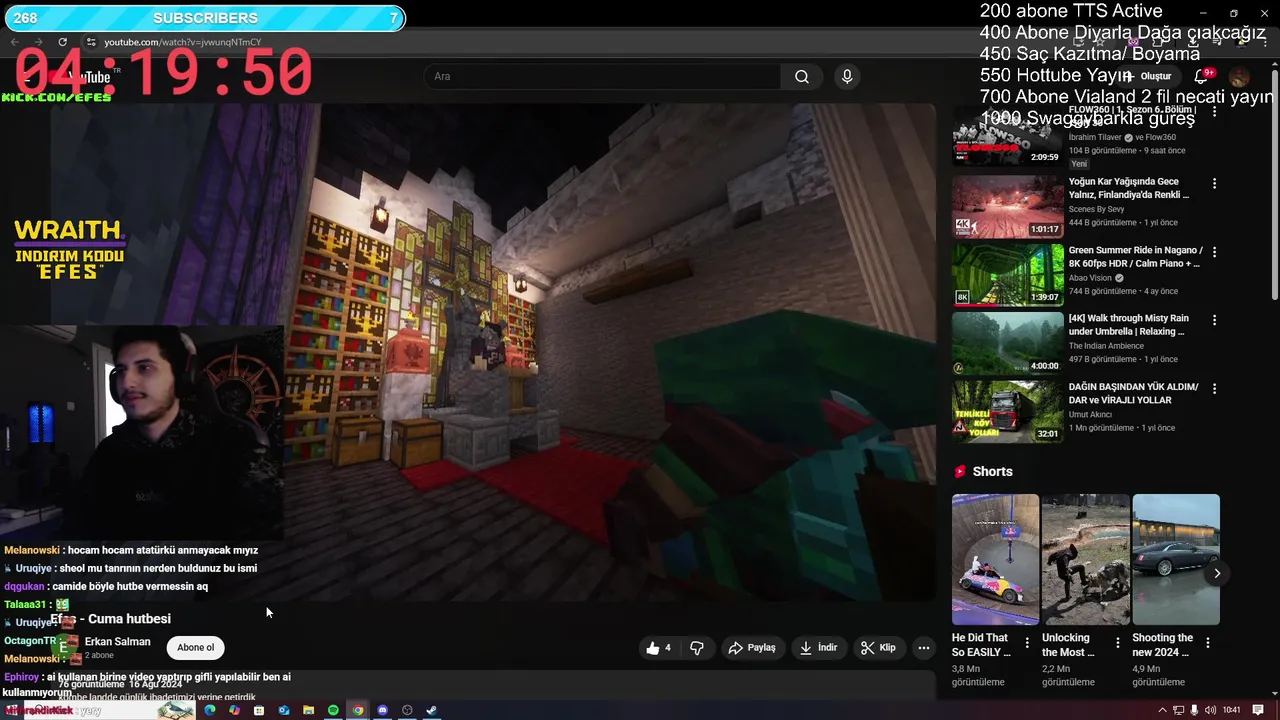This screenshot has width=1280, height=720.
Task: Expand hidden system tray icons
Action: pyautogui.click(x=1162, y=710)
